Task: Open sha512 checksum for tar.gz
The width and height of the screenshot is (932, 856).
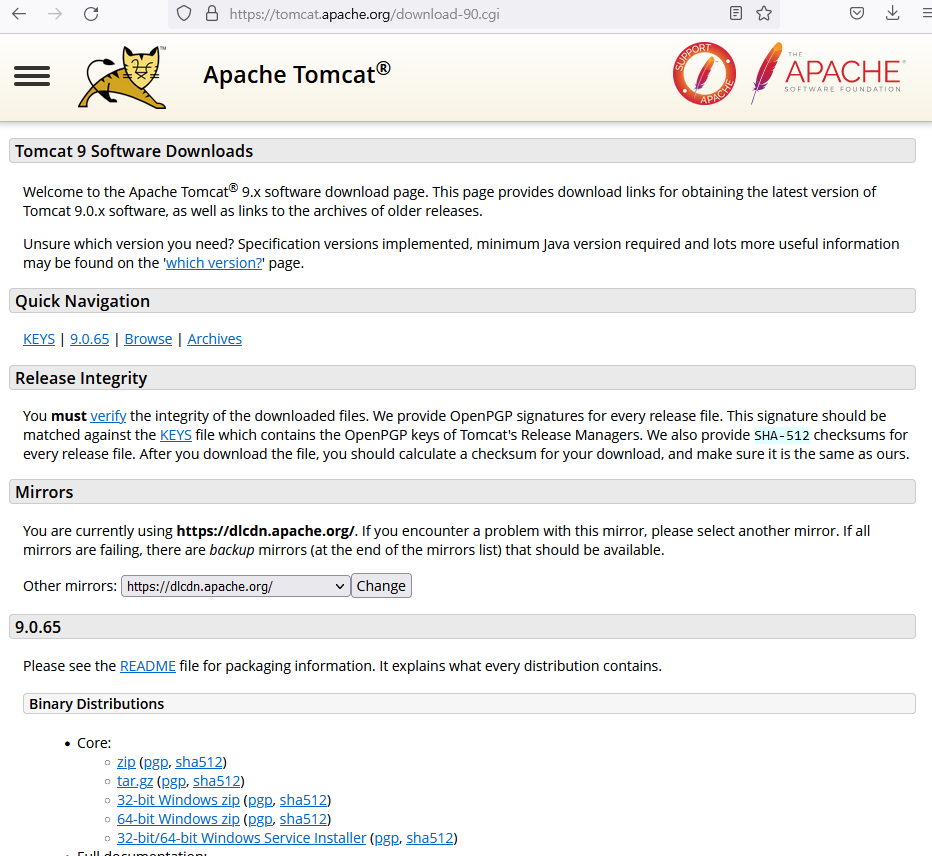Action: tap(217, 781)
